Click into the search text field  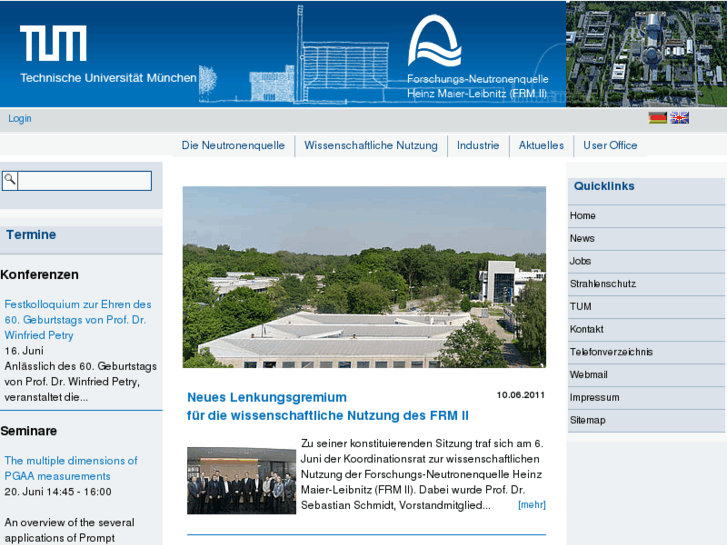84,180
